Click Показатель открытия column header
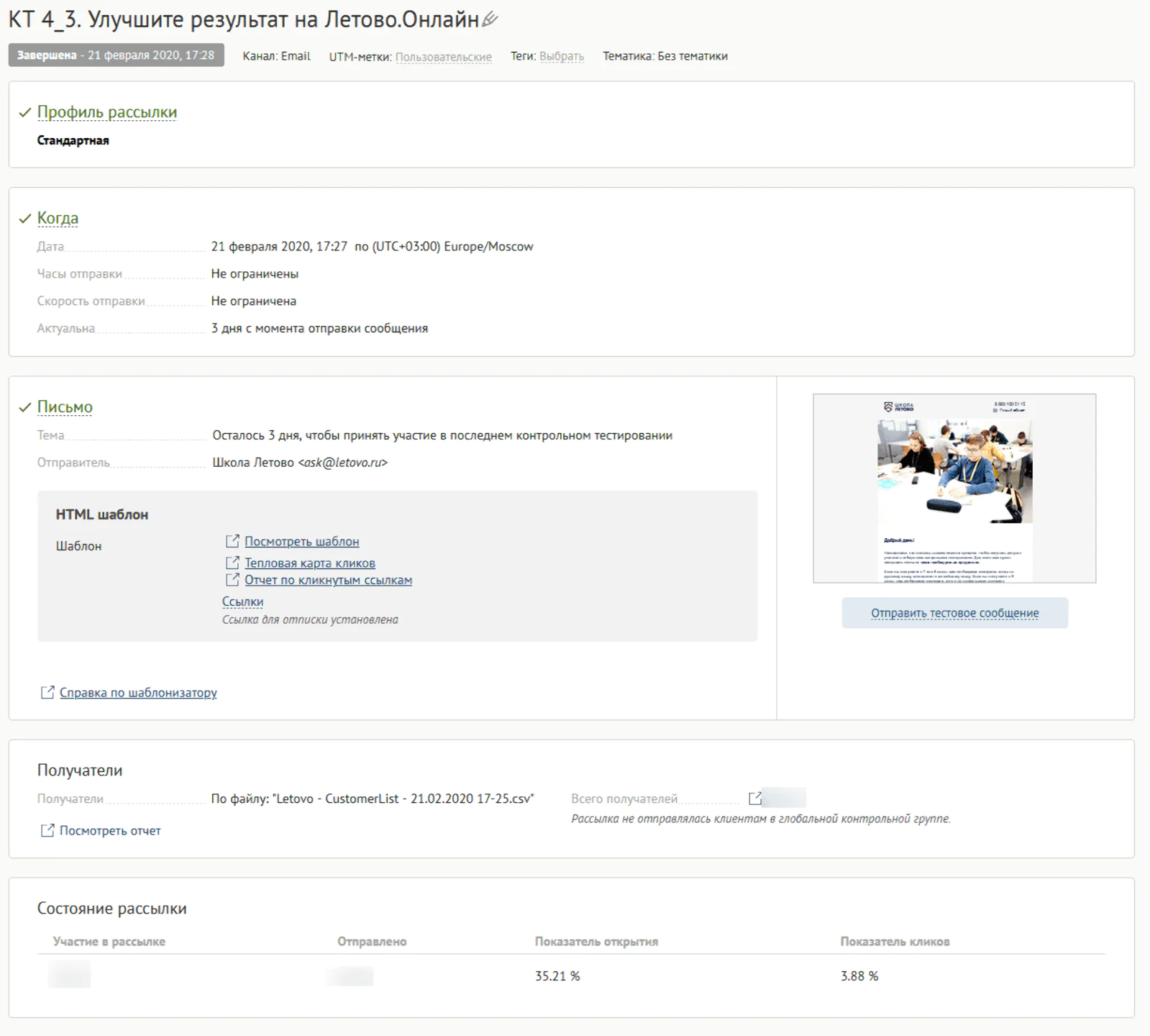1150x1036 pixels. pyautogui.click(x=596, y=942)
